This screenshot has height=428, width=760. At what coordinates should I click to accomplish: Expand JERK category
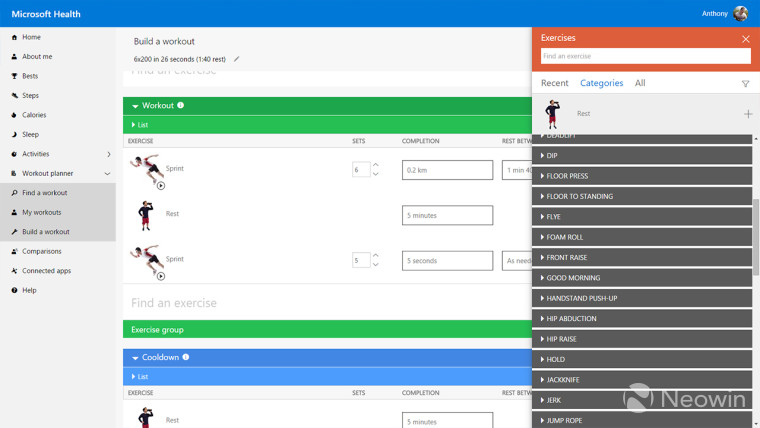(x=642, y=400)
